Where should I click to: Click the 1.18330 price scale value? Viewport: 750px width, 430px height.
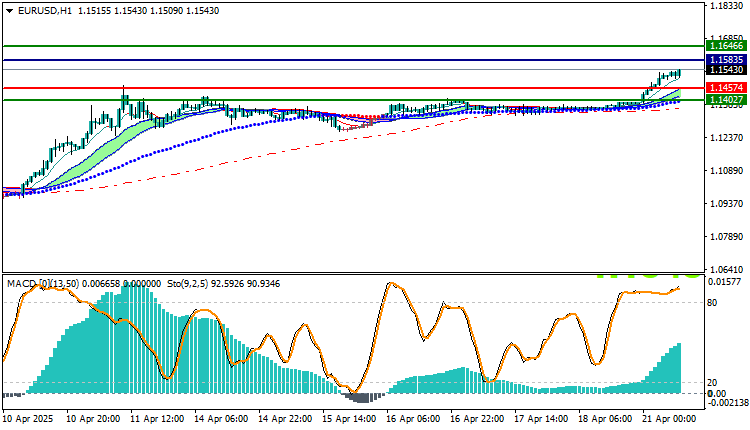click(727, 6)
